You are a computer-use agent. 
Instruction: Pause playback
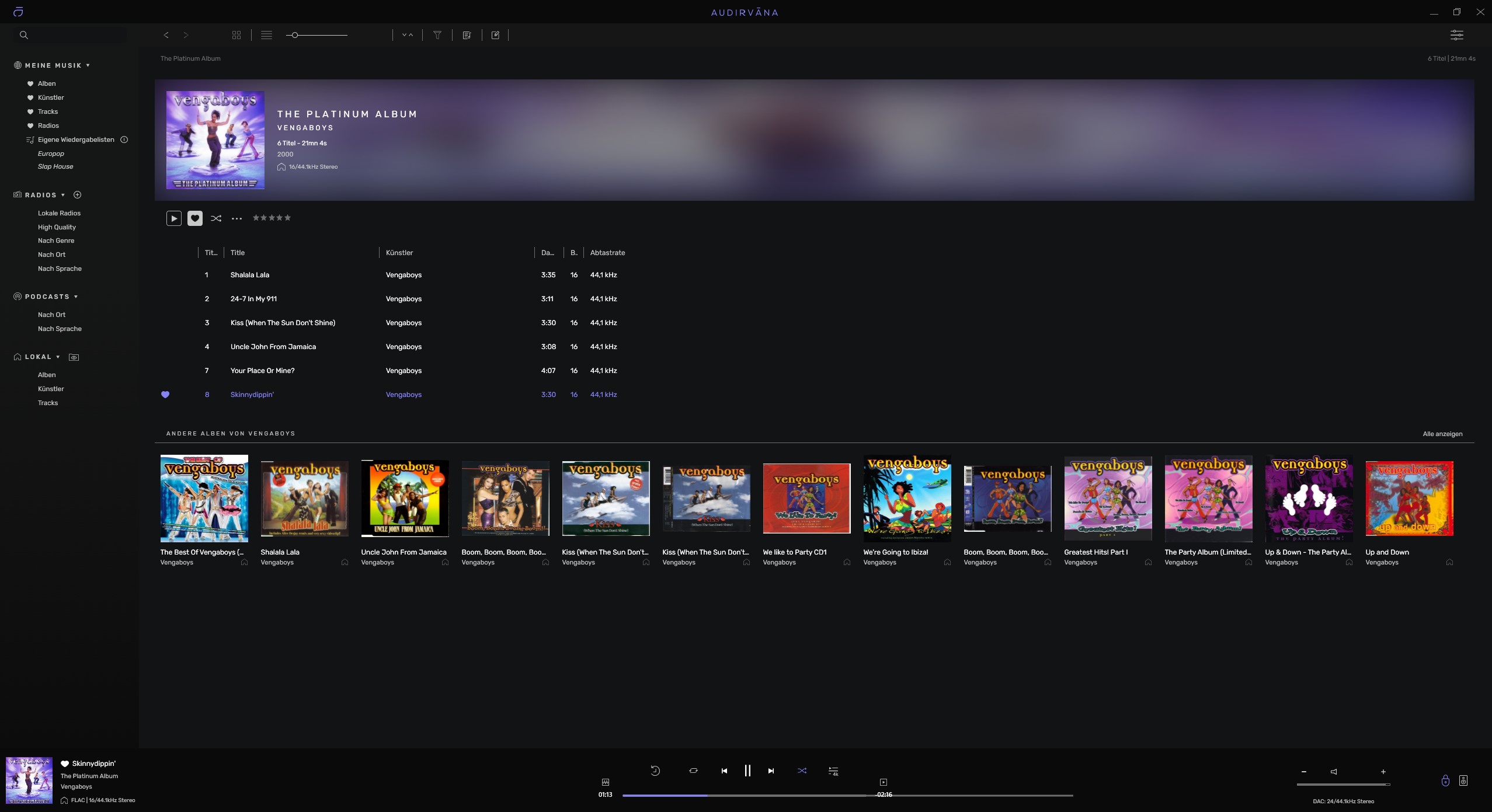(747, 771)
